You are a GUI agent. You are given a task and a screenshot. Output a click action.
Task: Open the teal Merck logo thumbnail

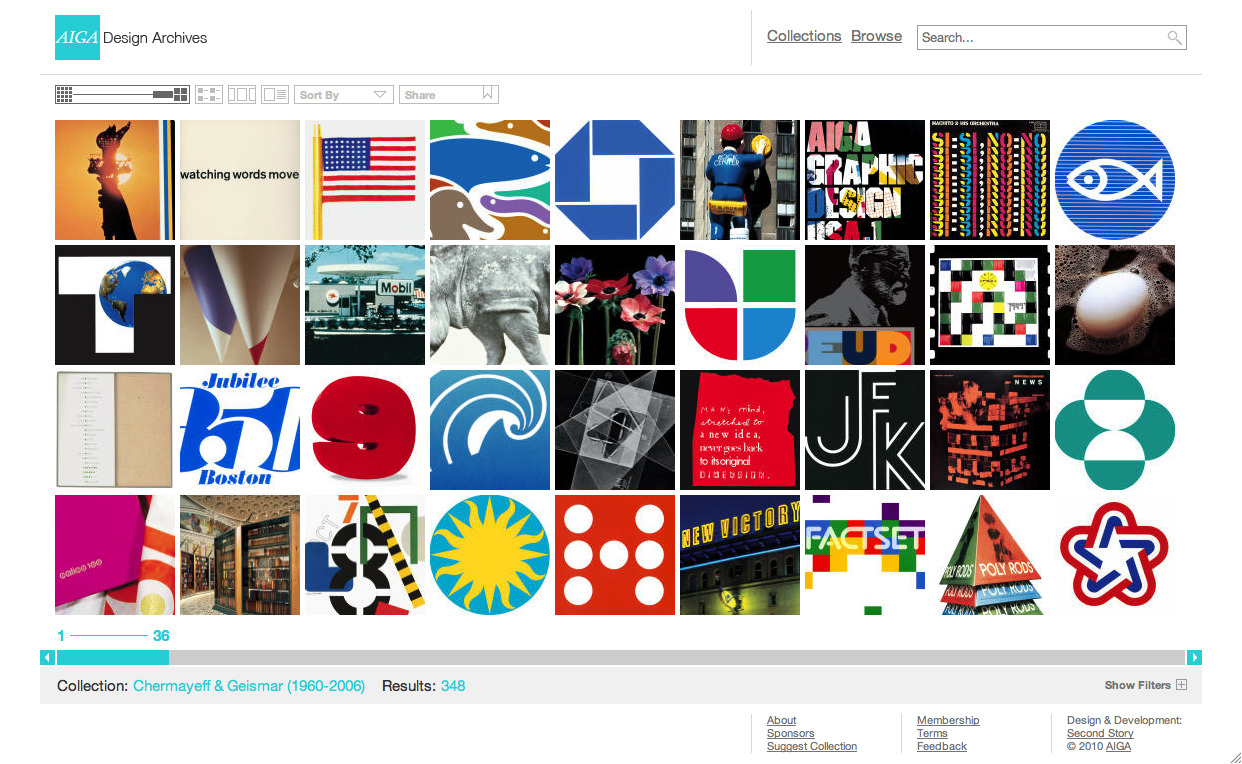pyautogui.click(x=1115, y=430)
